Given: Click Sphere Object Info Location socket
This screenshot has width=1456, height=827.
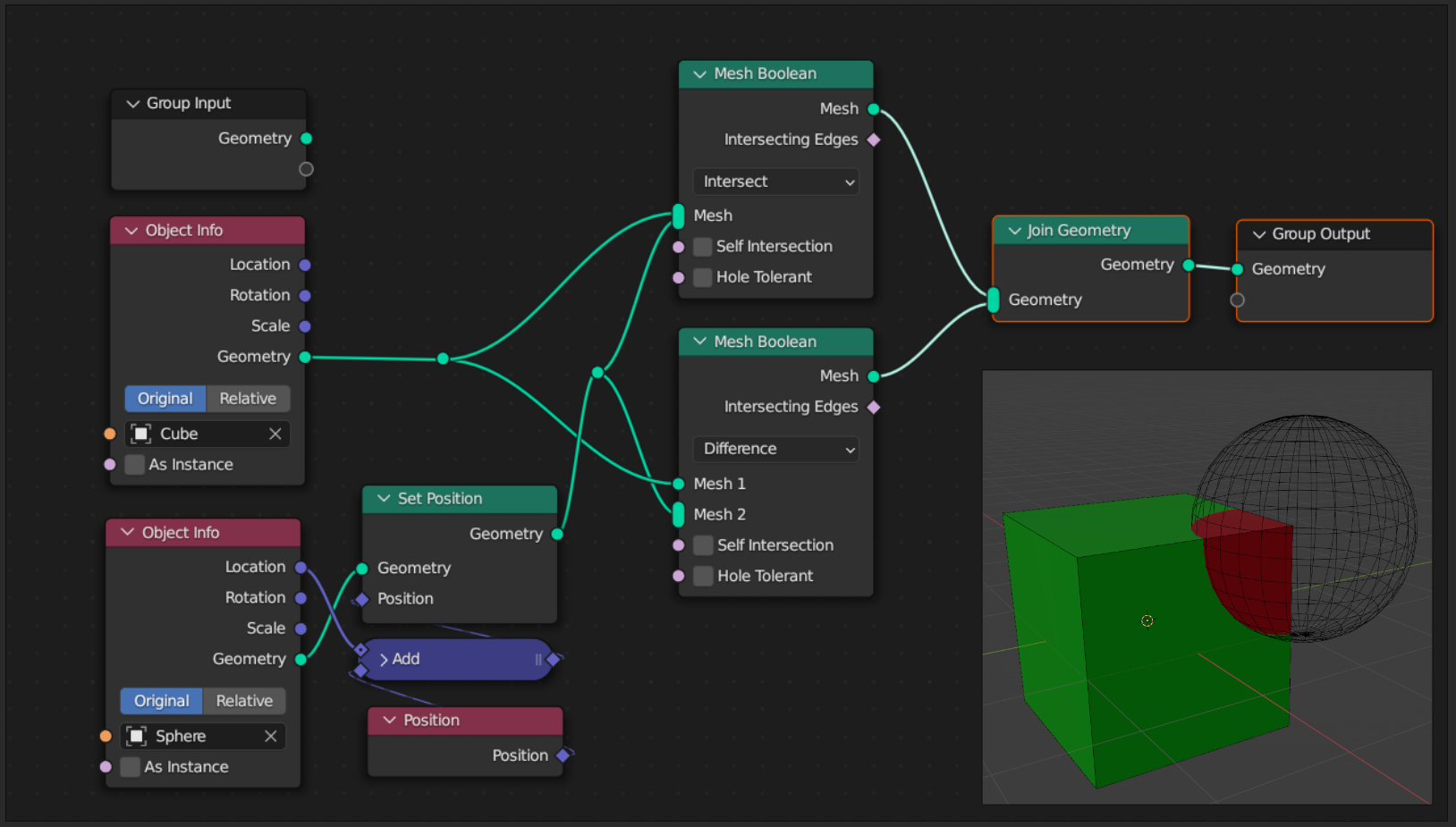Looking at the screenshot, I should (301, 568).
